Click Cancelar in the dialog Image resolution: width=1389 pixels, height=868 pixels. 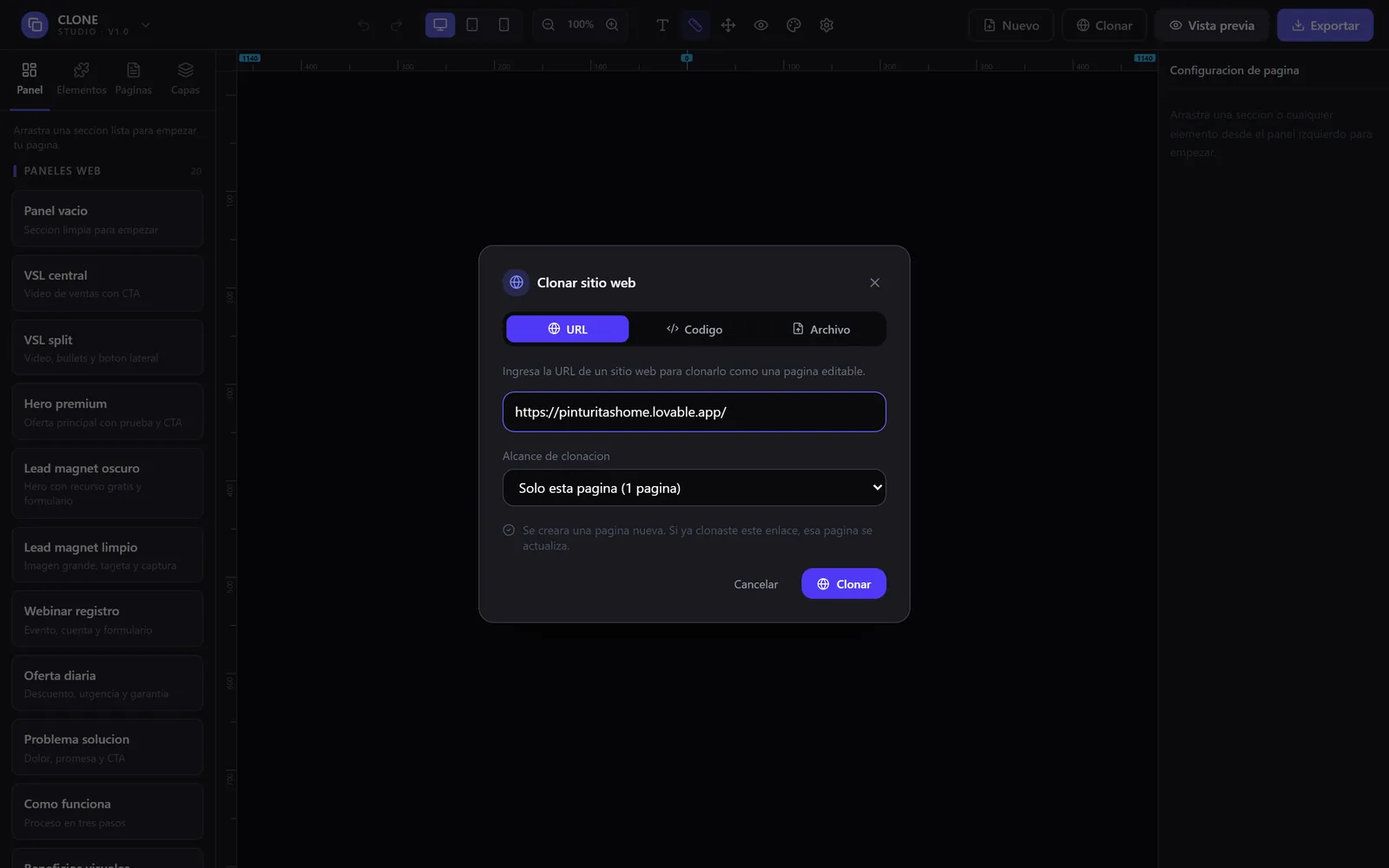click(756, 584)
